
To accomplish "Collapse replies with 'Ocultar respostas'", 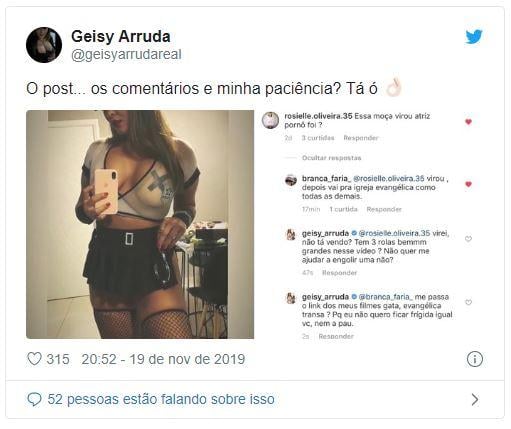I will point(331,158).
